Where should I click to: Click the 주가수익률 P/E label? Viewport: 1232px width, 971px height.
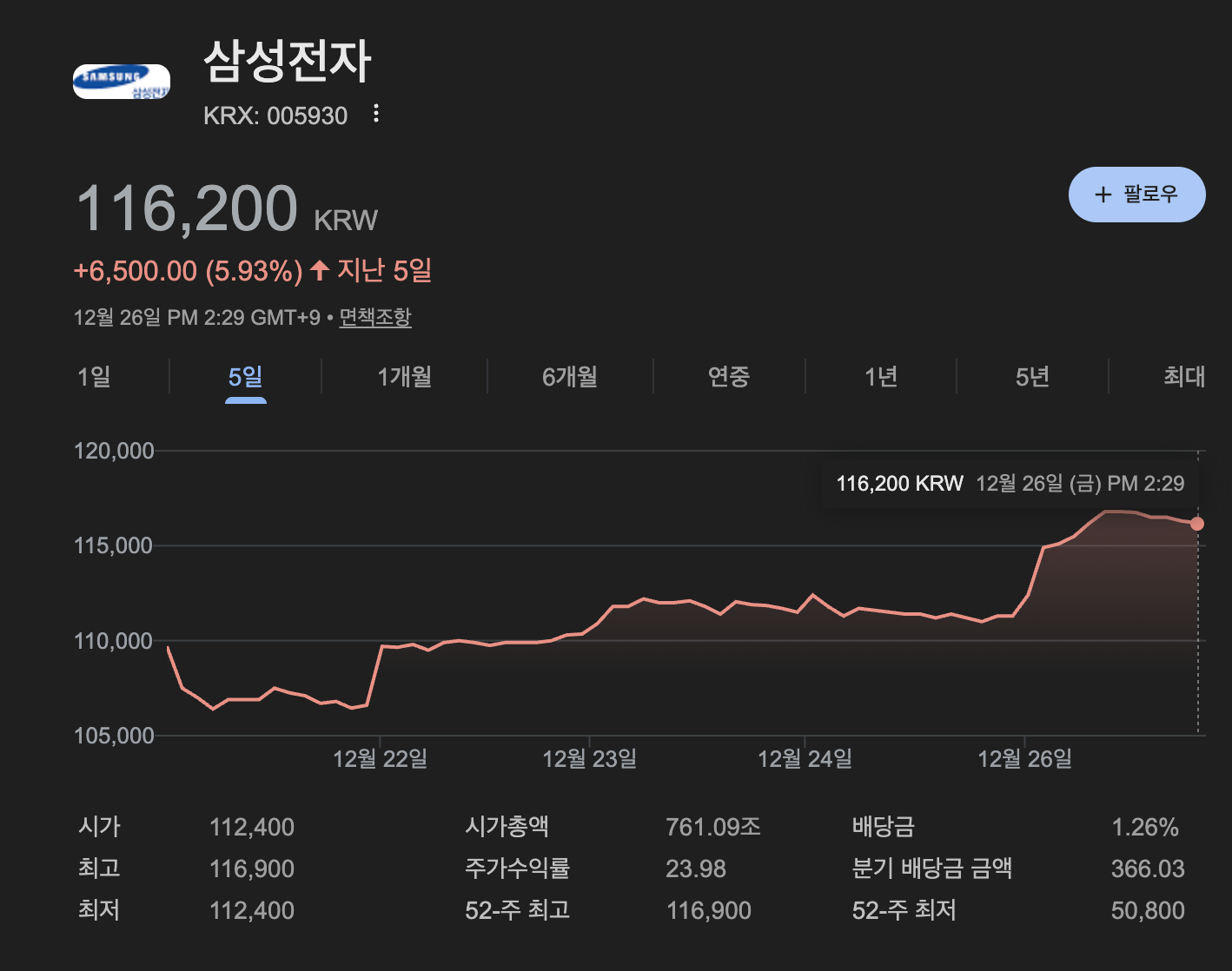click(518, 868)
